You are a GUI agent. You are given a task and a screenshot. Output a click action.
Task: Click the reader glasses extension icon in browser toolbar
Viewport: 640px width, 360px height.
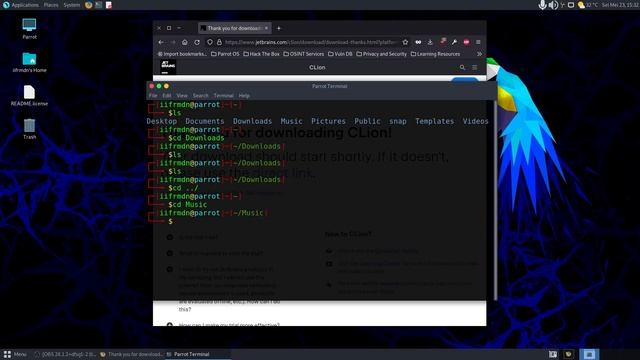coord(418,42)
